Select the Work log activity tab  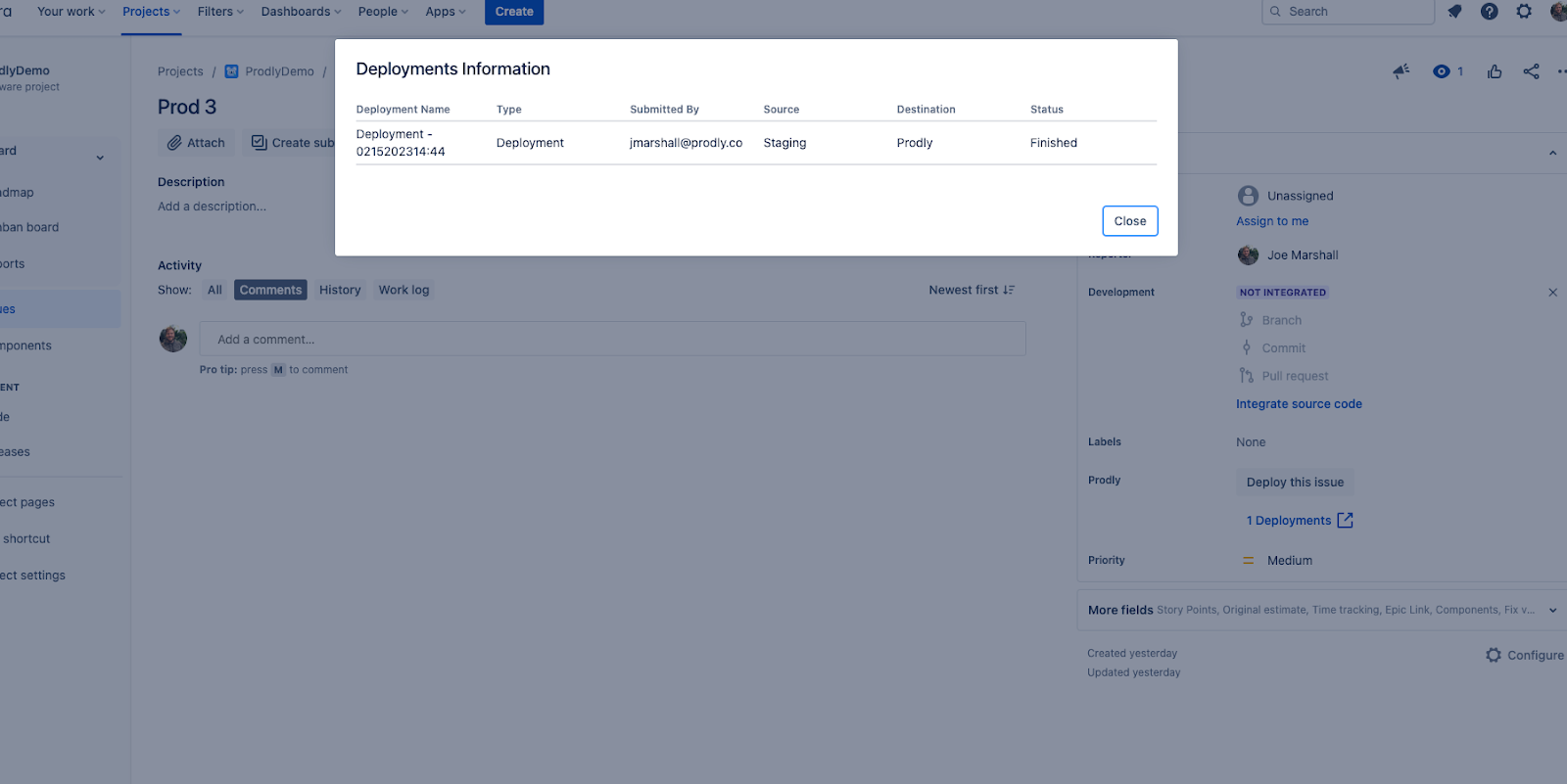click(x=404, y=290)
